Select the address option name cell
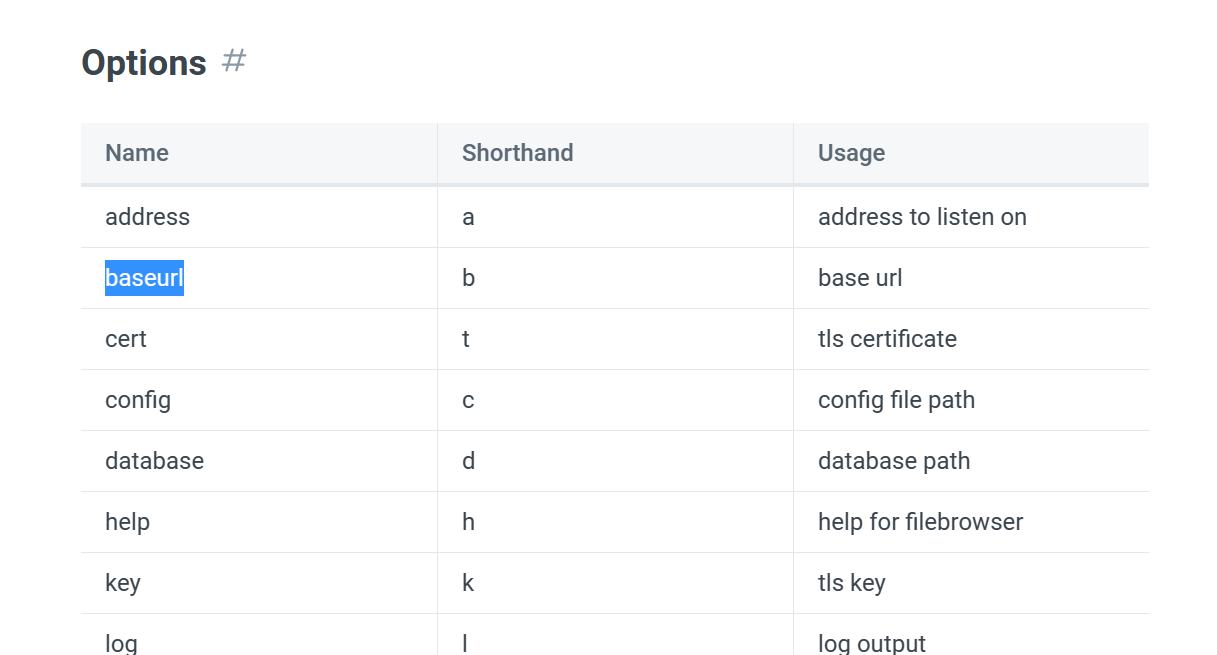 pyautogui.click(x=147, y=217)
